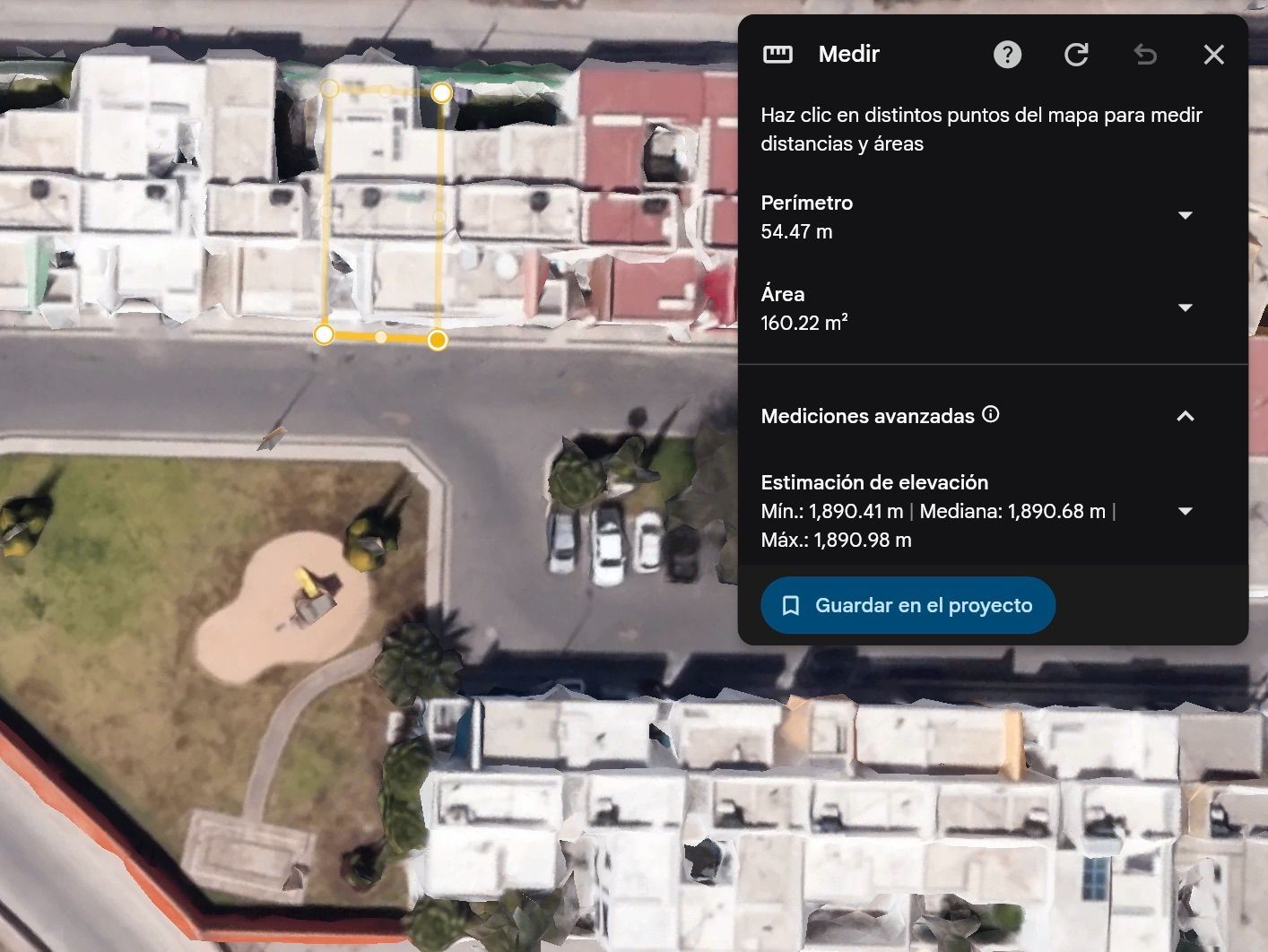Image resolution: width=1268 pixels, height=952 pixels.
Task: Open the help question mark icon
Action: click(x=1007, y=55)
